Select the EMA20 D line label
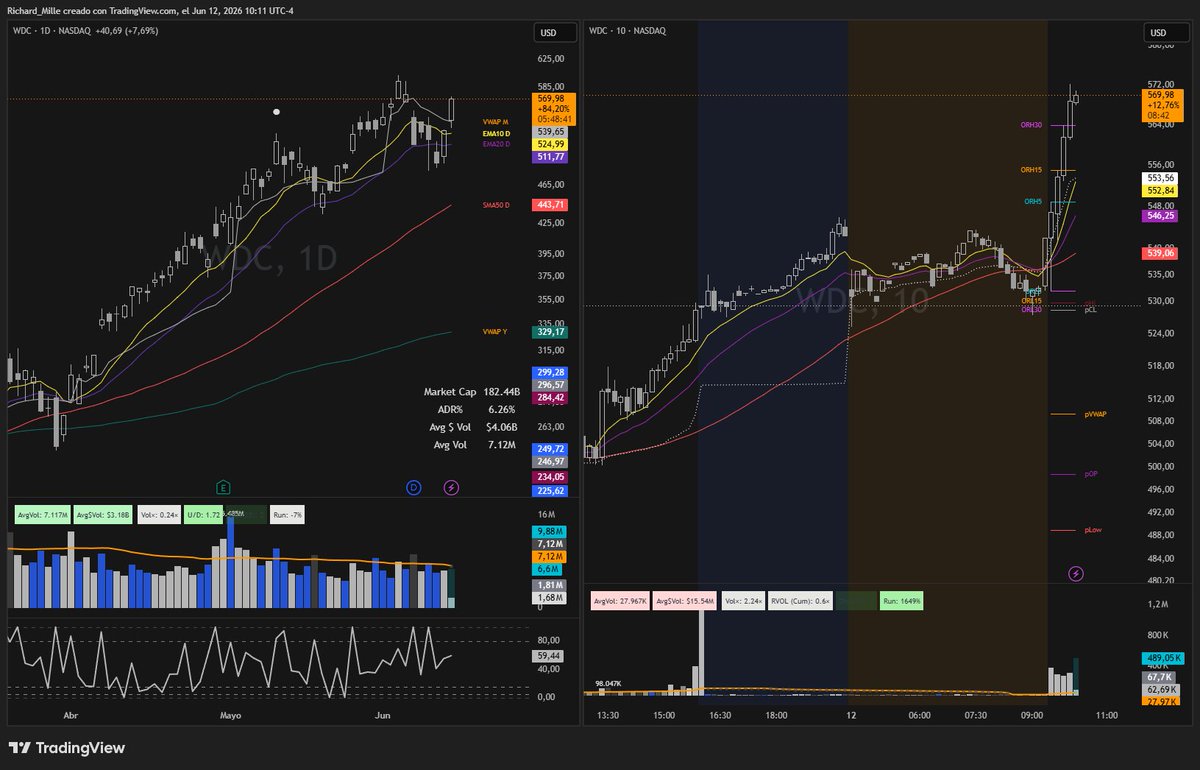The height and width of the screenshot is (770, 1200). click(x=496, y=144)
